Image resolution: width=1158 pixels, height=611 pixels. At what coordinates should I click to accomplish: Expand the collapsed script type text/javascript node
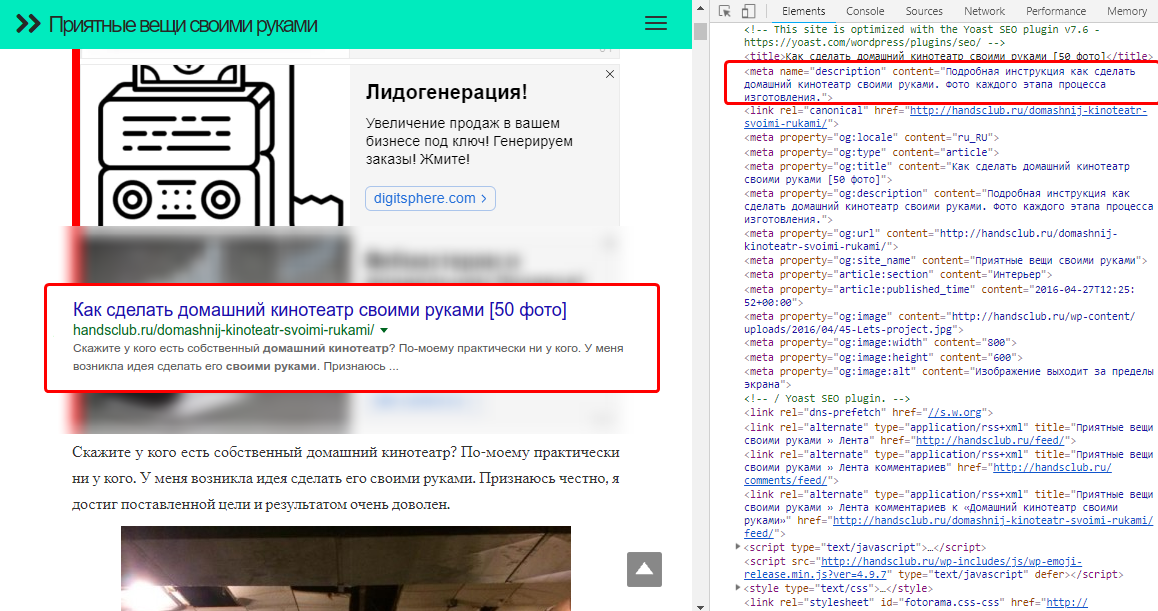pos(737,547)
